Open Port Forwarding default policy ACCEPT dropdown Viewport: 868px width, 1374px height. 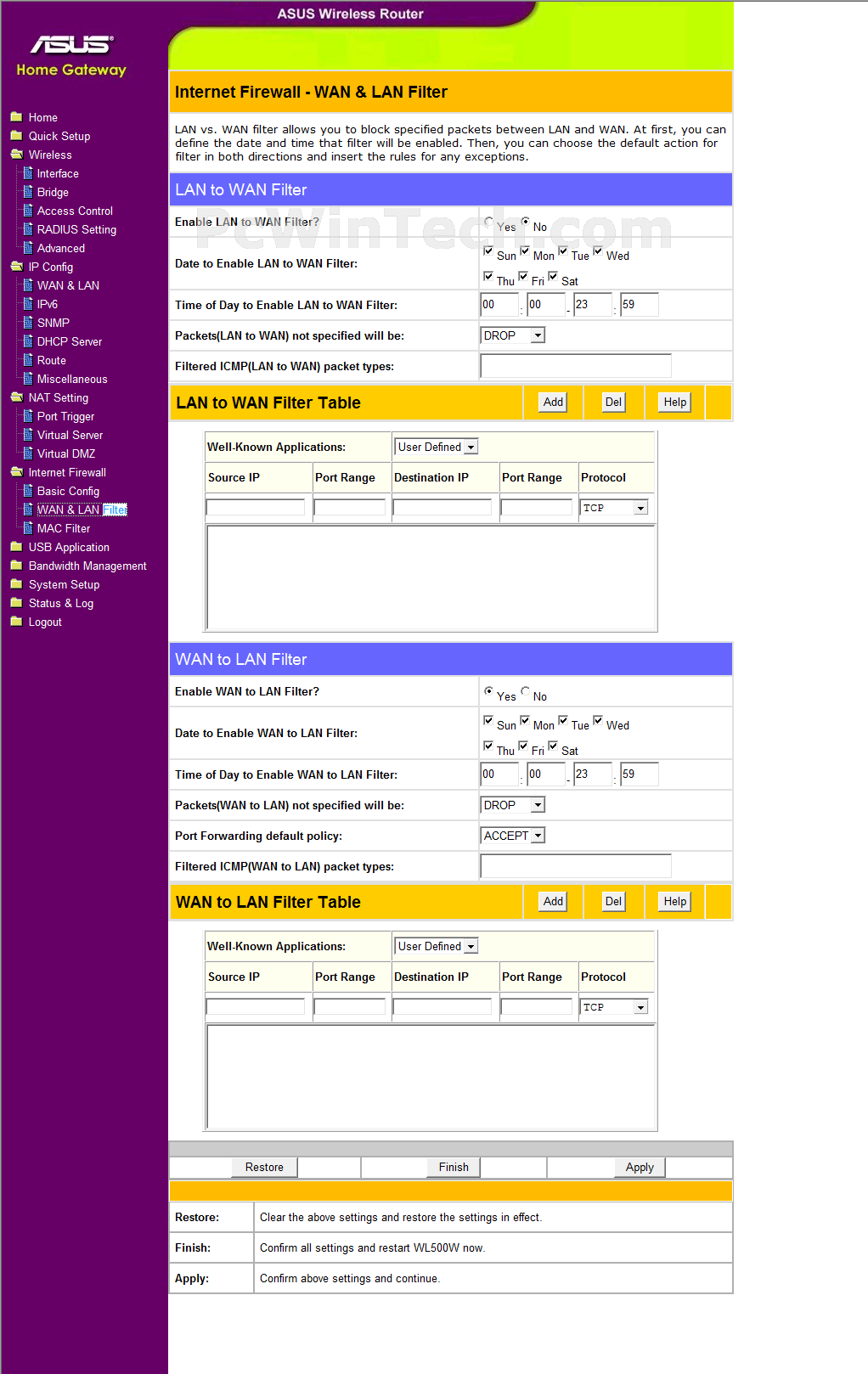[x=513, y=836]
